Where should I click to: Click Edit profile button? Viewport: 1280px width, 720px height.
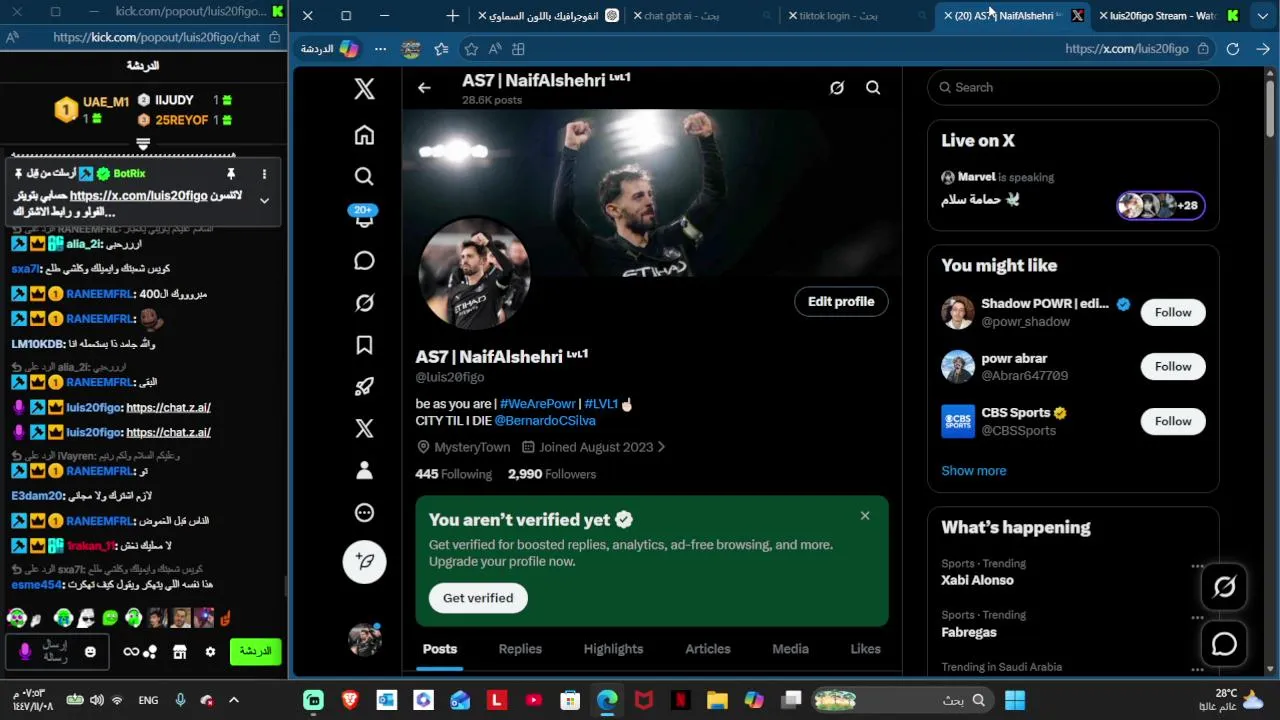pyautogui.click(x=841, y=302)
